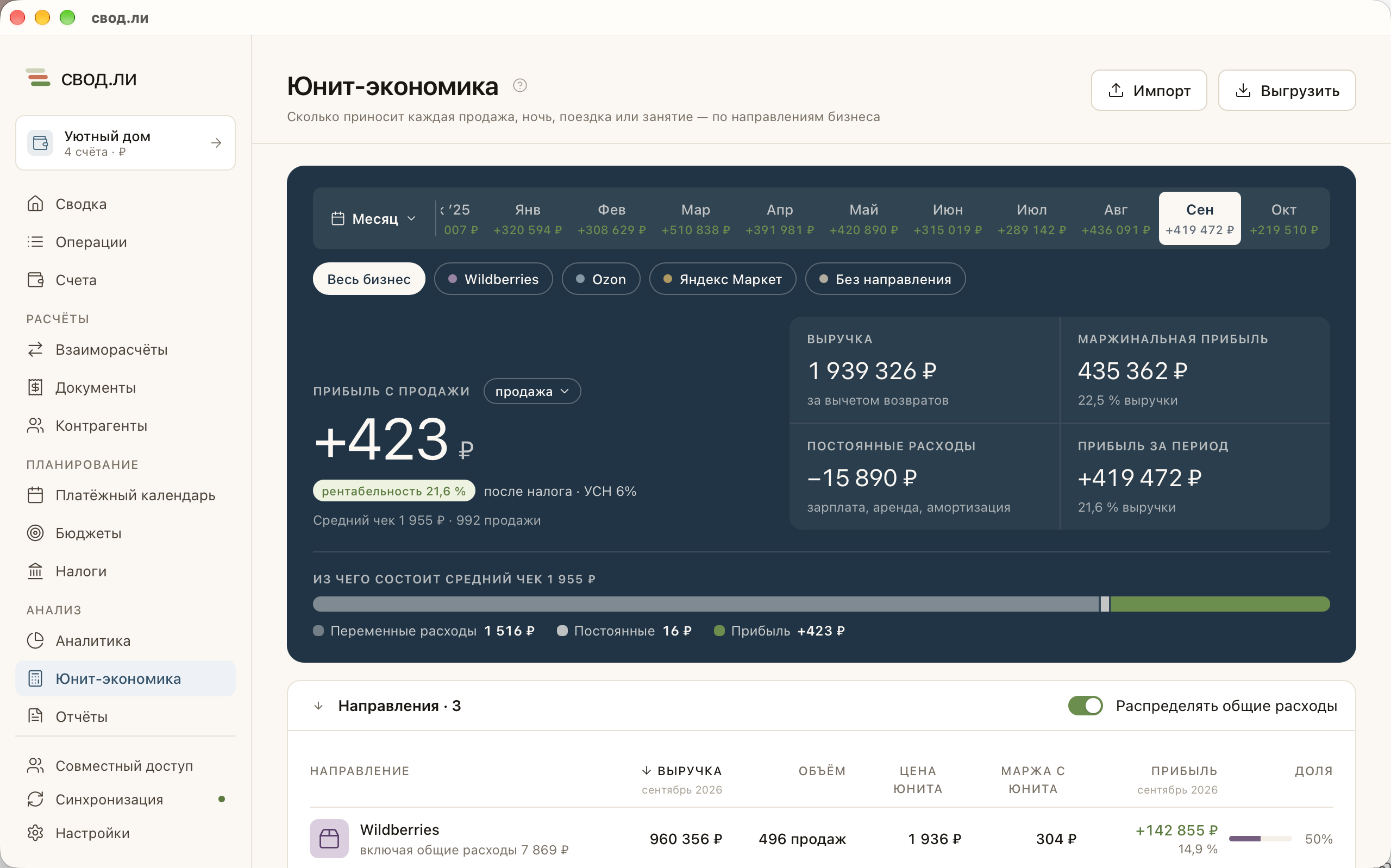Image resolution: width=1391 pixels, height=868 pixels.
Task: Click upload icon in Импорт button
Action: click(1116, 91)
